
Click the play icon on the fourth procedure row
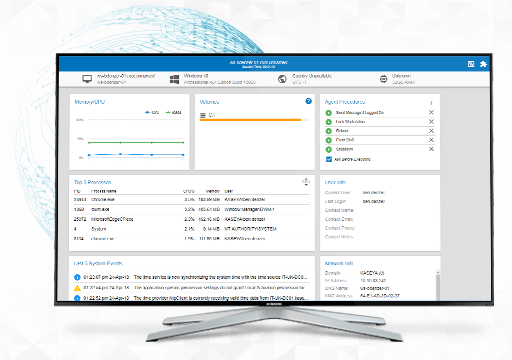click(328, 140)
